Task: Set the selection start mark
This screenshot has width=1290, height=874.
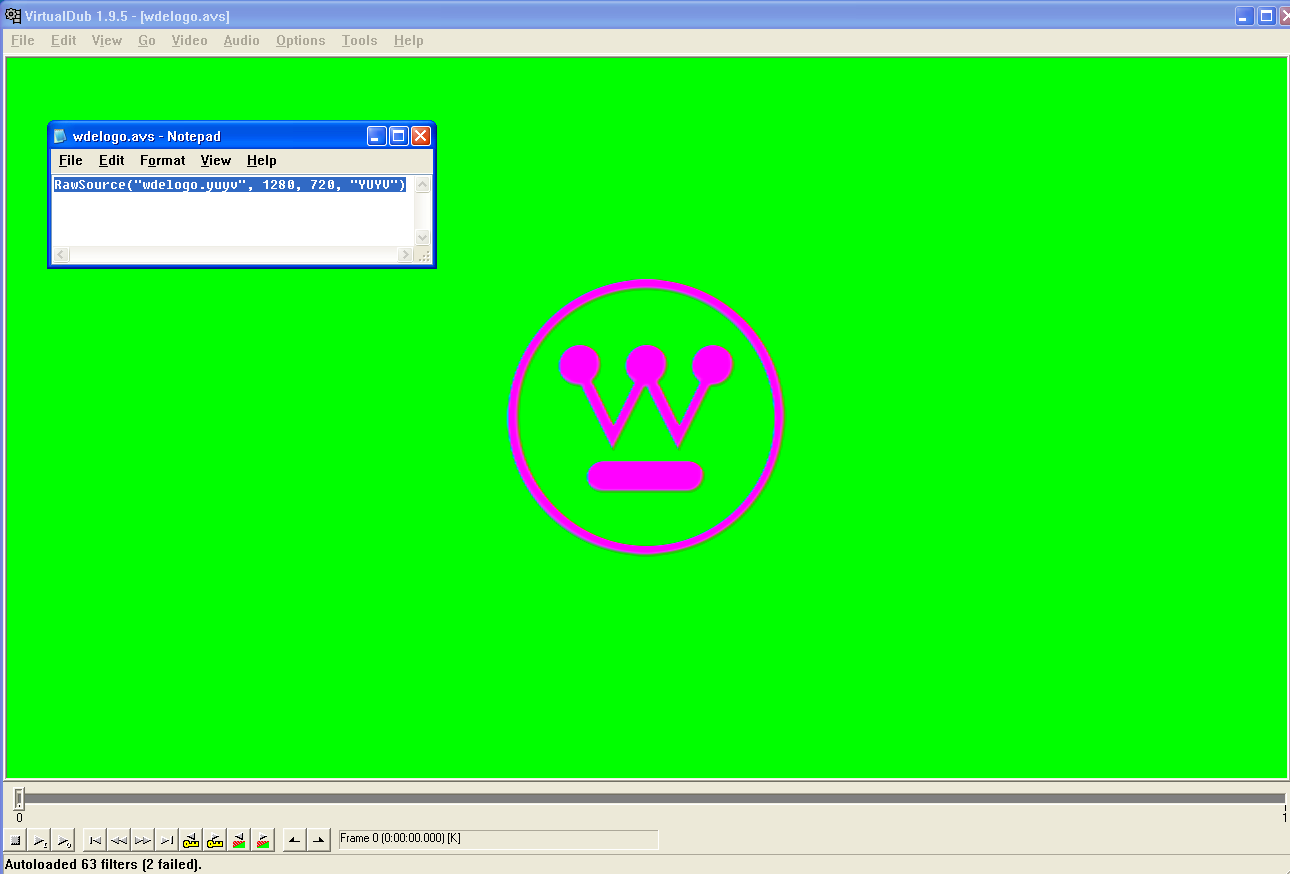Action: (x=295, y=840)
